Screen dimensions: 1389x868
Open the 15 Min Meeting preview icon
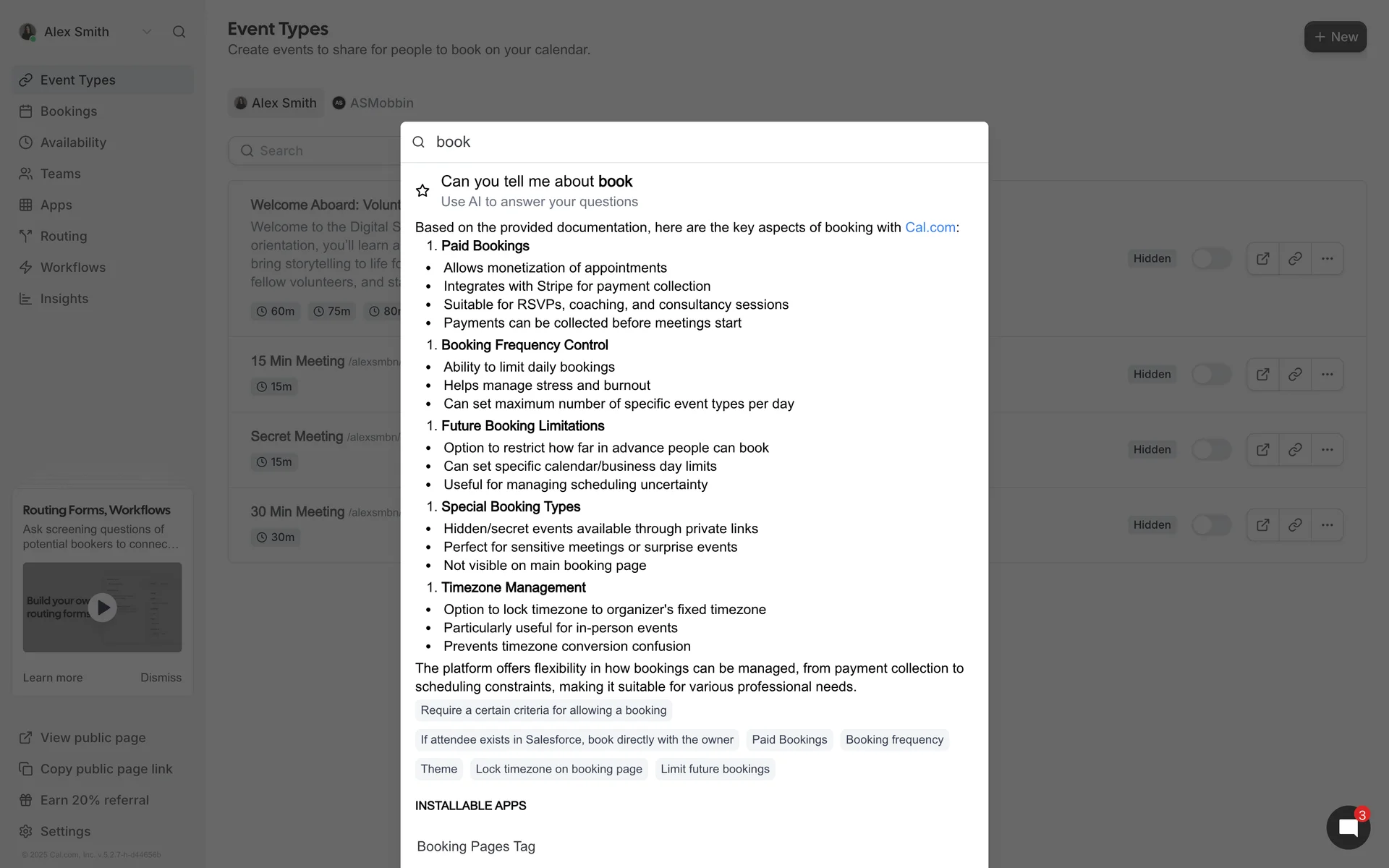coord(1262,375)
